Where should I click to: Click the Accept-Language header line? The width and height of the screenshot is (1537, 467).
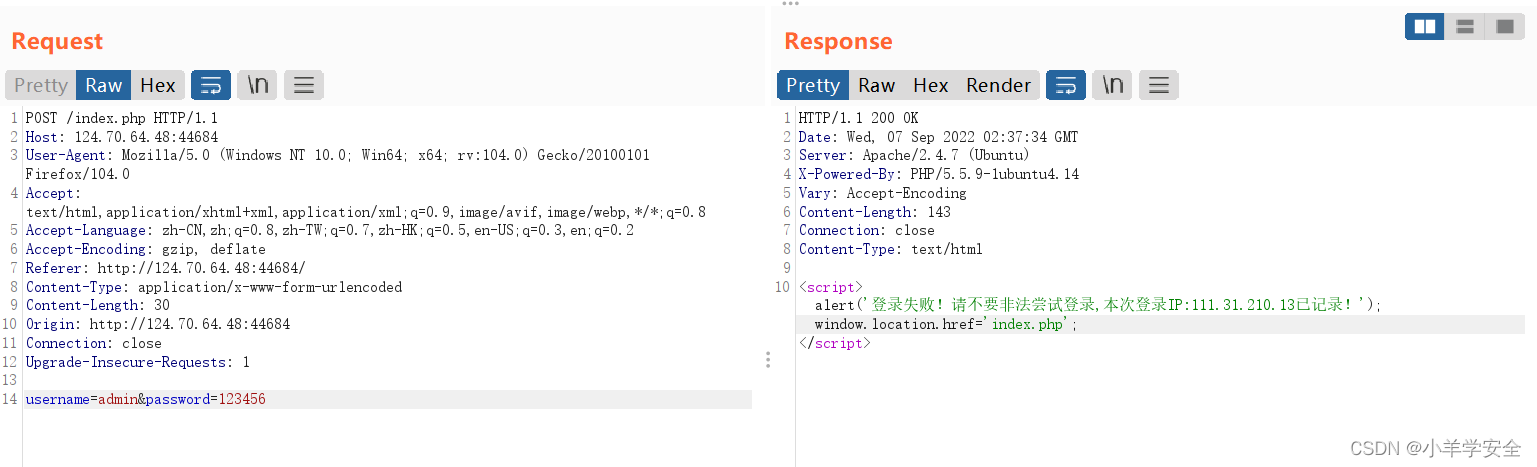coord(329,230)
